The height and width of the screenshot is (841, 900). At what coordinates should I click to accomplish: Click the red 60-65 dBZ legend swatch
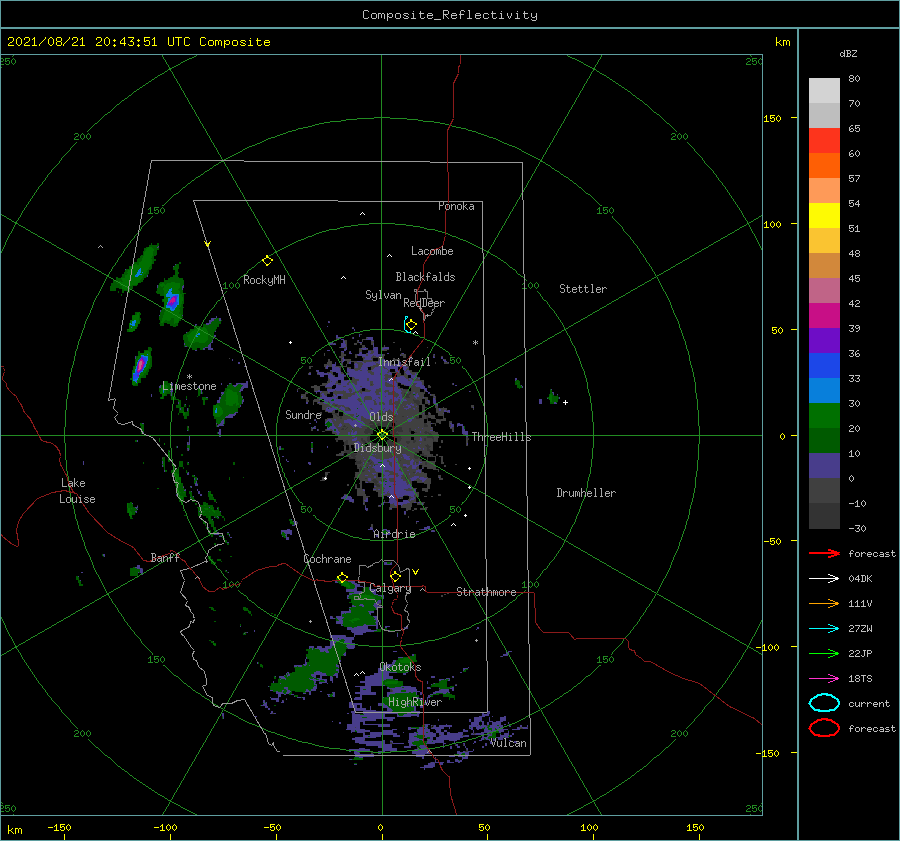[824, 141]
